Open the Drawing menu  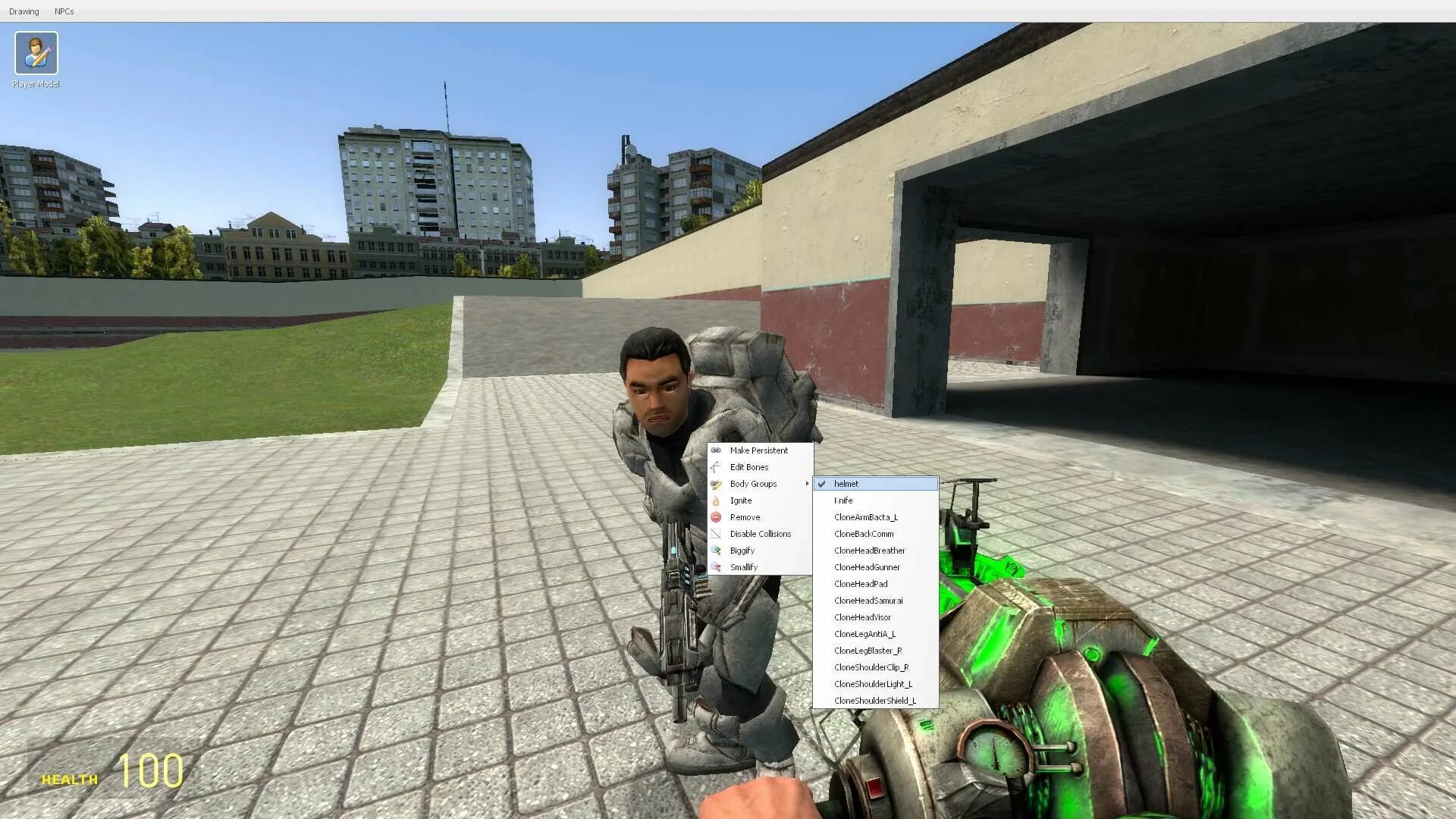click(x=23, y=11)
